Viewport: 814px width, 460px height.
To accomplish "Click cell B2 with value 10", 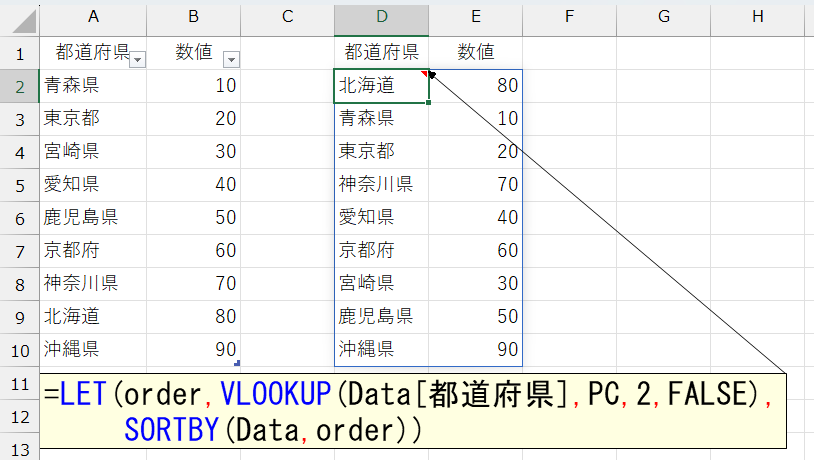I will pyautogui.click(x=194, y=86).
